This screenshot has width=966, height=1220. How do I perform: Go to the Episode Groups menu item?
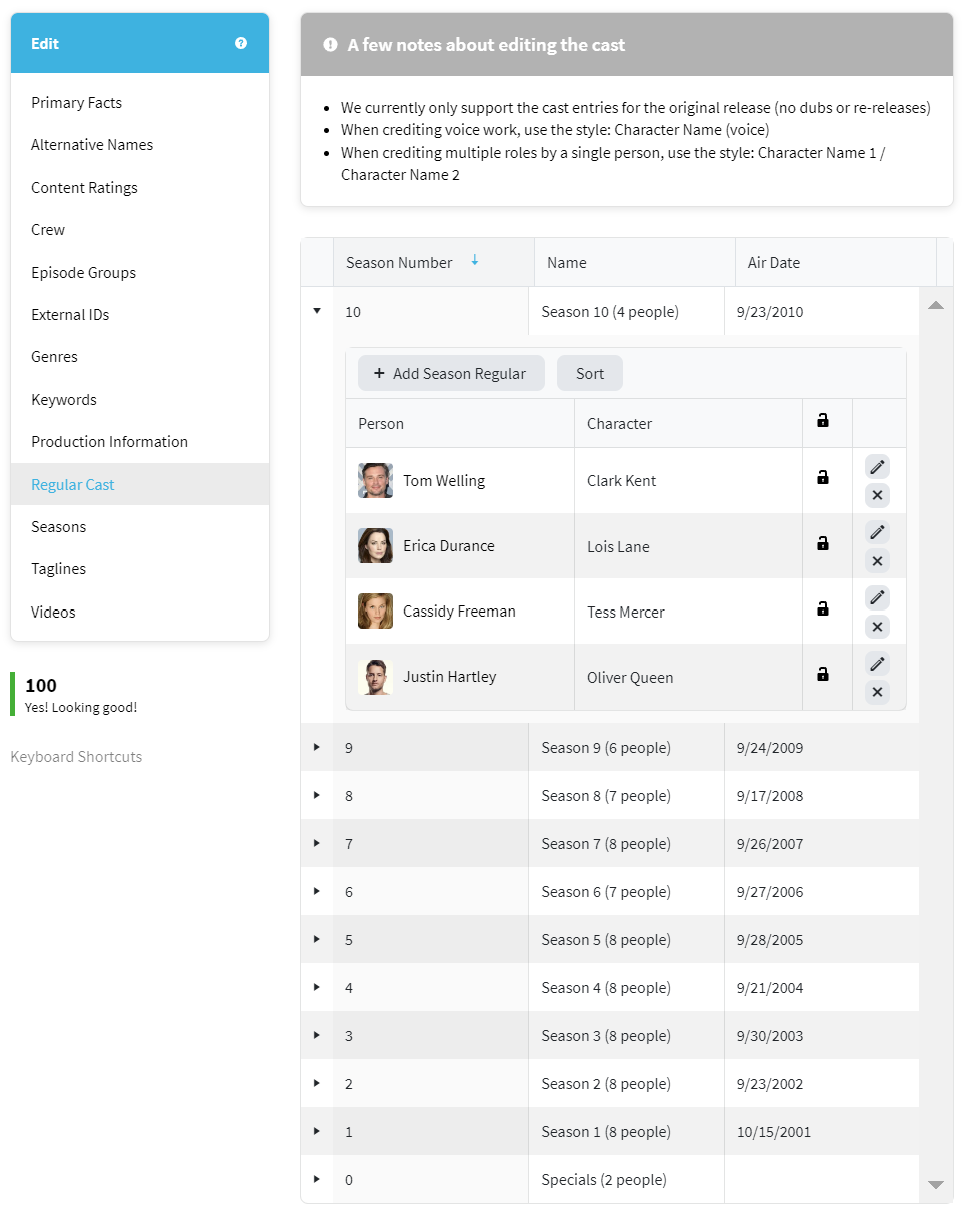pyautogui.click(x=83, y=272)
